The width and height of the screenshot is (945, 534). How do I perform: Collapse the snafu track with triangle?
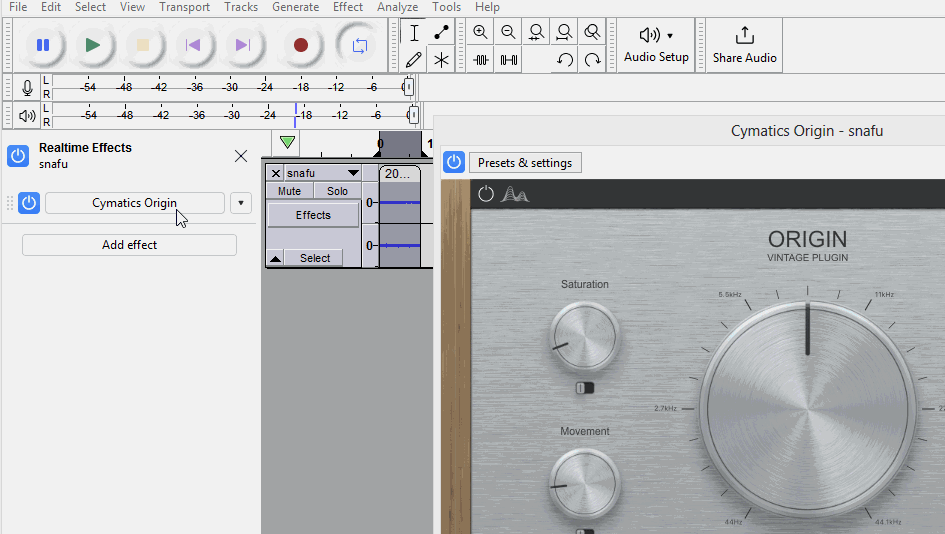(275, 259)
